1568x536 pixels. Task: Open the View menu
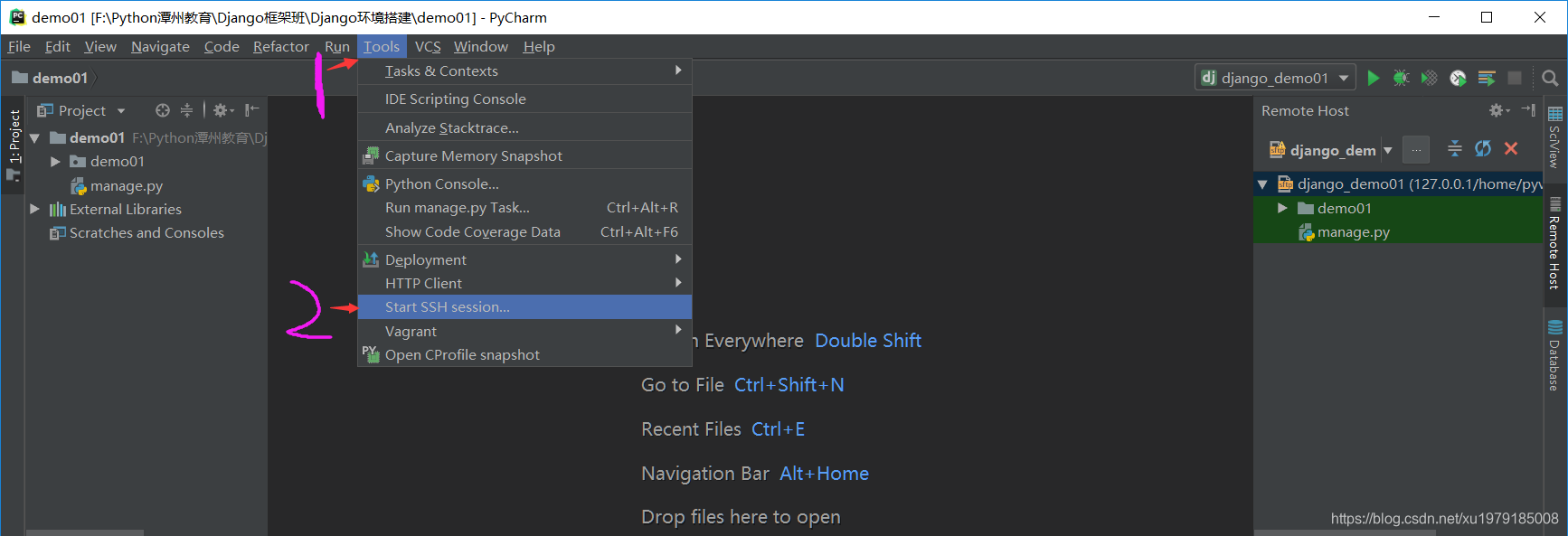(x=100, y=46)
